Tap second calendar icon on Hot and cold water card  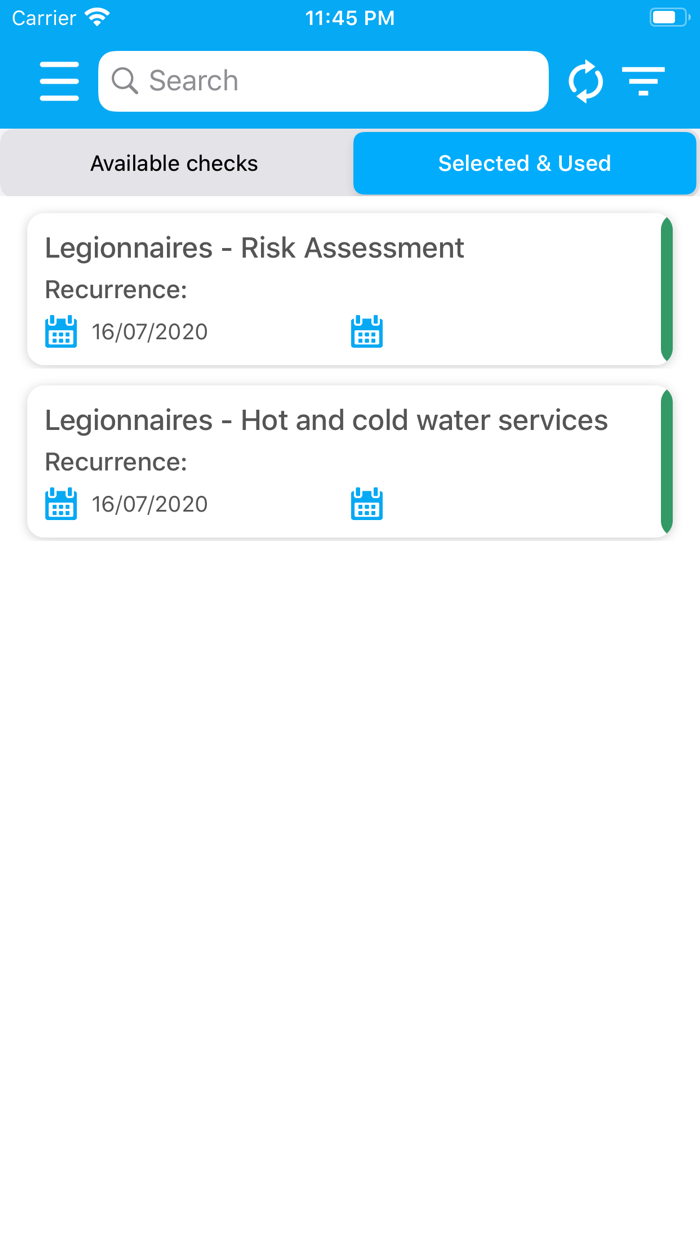(367, 504)
